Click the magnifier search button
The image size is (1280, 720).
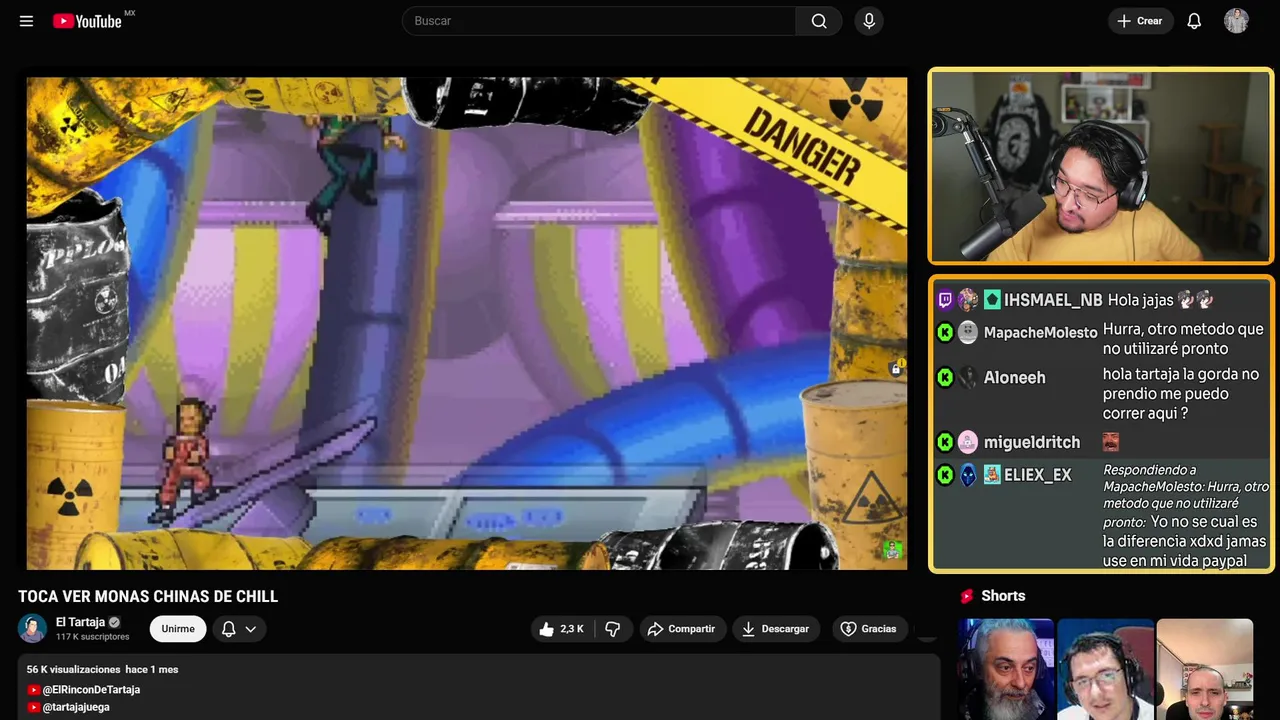(819, 21)
